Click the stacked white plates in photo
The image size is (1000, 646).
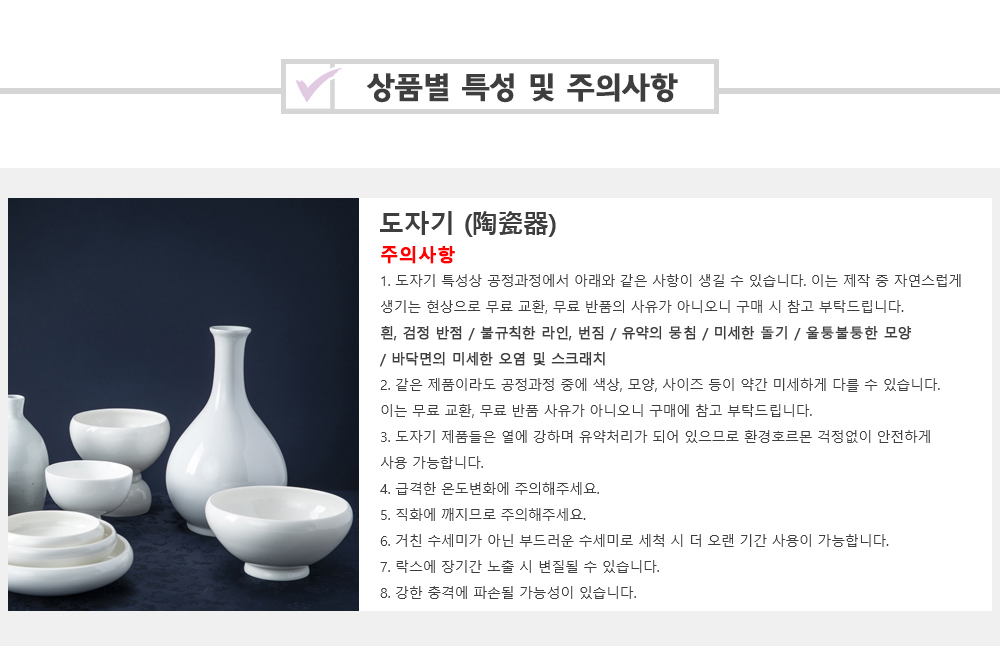point(69,550)
